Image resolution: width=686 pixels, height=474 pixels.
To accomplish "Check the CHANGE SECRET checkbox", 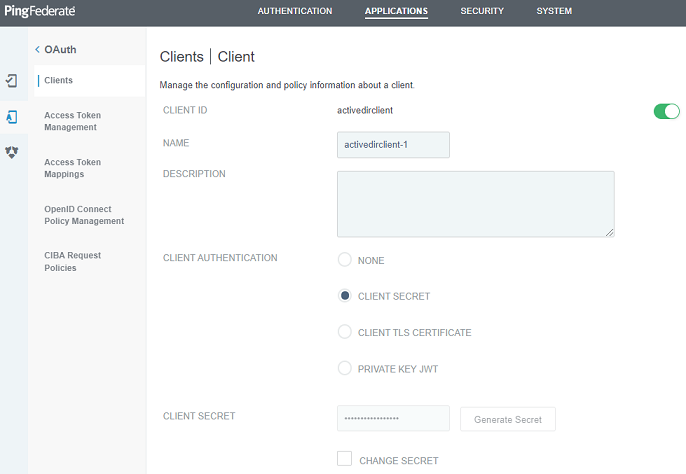I will coord(345,459).
